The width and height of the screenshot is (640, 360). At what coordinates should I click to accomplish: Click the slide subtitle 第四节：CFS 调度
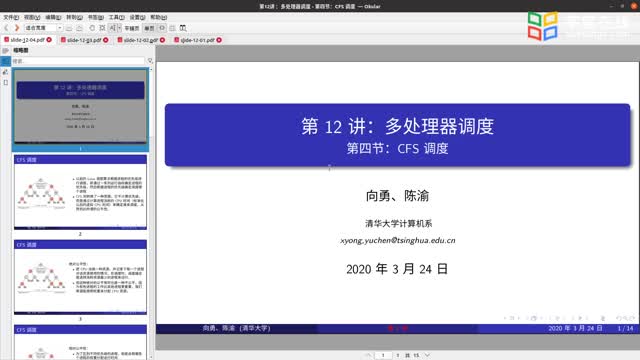tap(398, 149)
